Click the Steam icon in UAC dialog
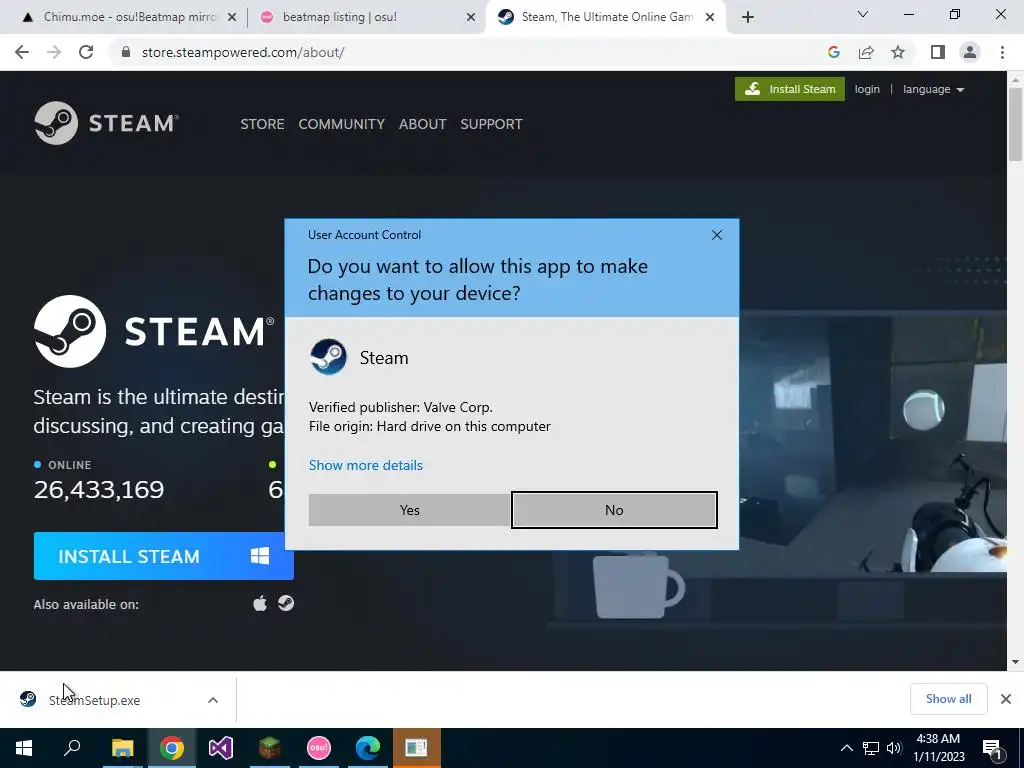This screenshot has width=1024, height=768. (328, 357)
